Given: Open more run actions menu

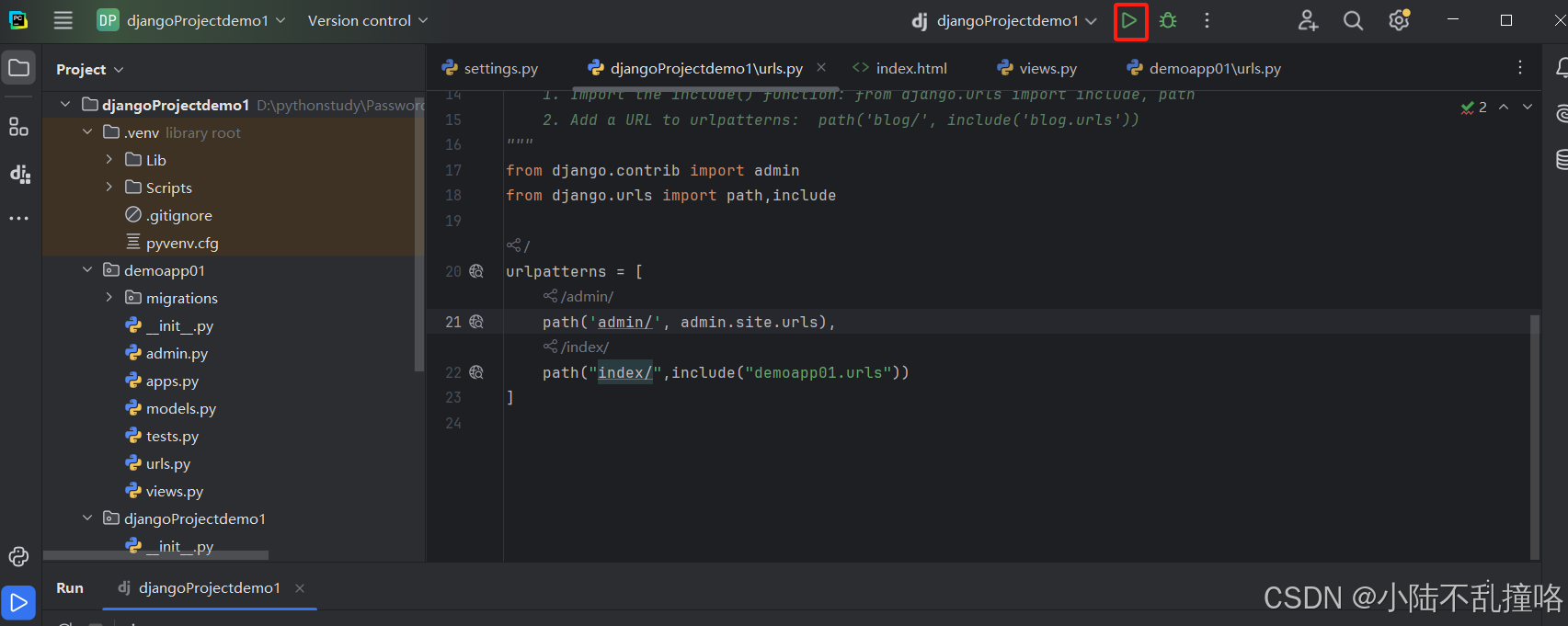Looking at the screenshot, I should pyautogui.click(x=1207, y=20).
